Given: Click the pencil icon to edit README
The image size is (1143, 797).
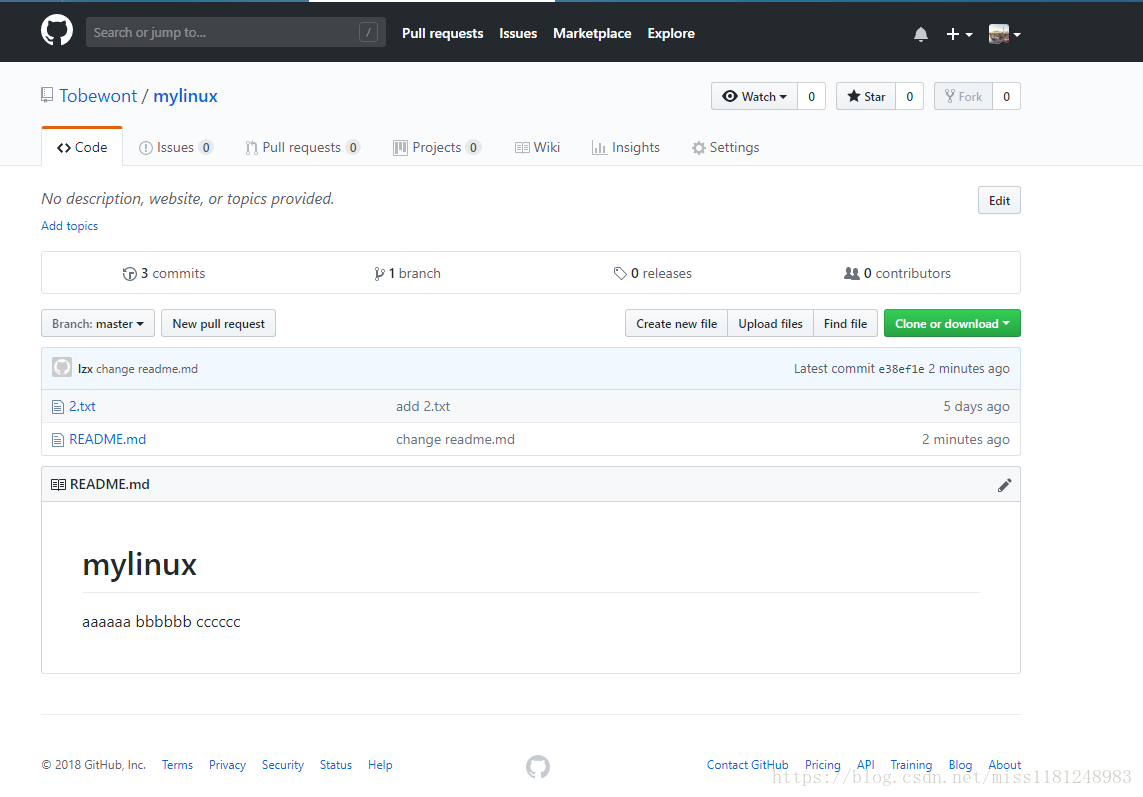Looking at the screenshot, I should [1004, 485].
